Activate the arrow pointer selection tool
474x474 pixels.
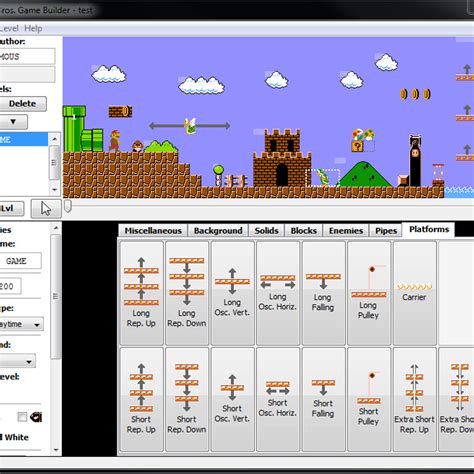point(46,209)
